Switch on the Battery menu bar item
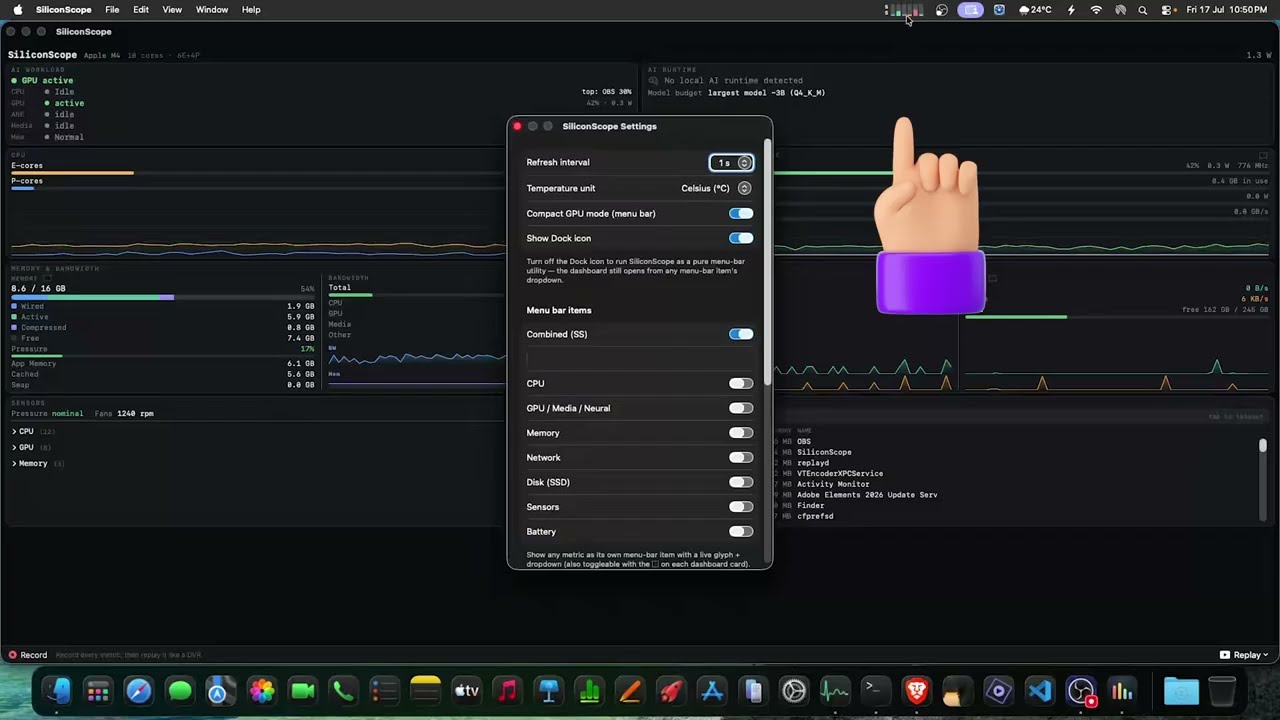This screenshot has height=720, width=1280. 741,531
